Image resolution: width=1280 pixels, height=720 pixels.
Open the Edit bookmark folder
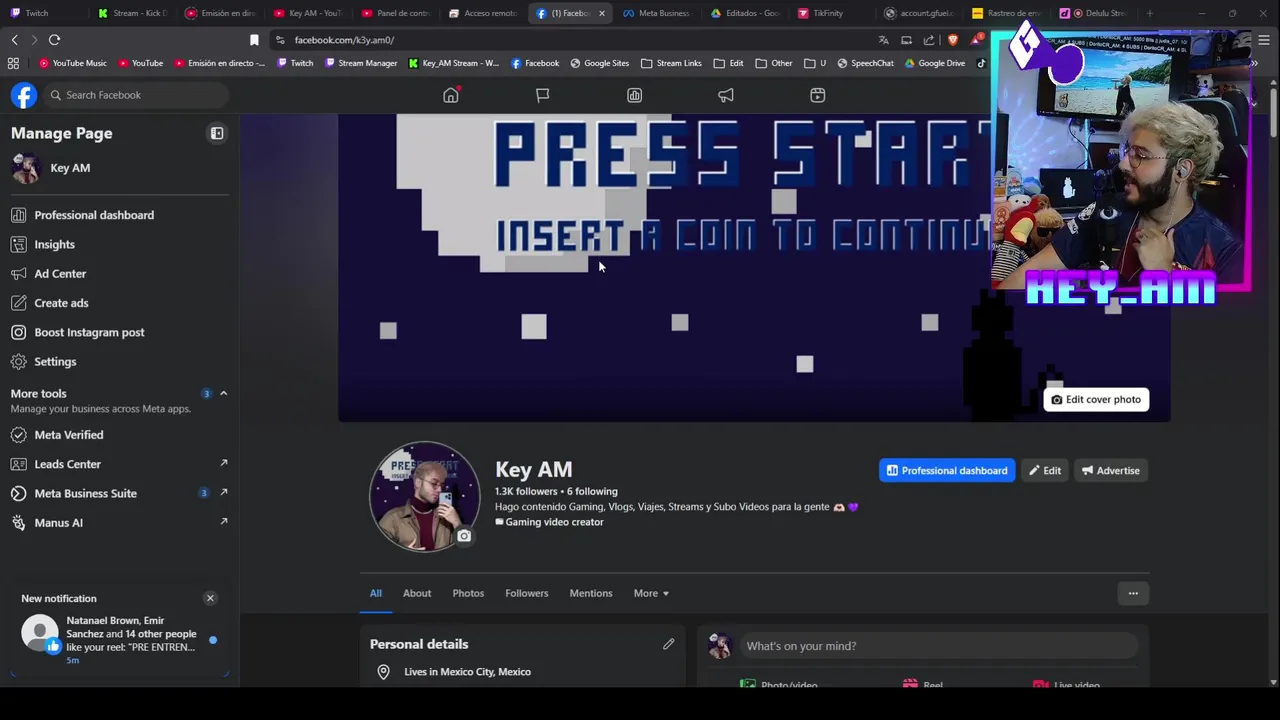pos(728,63)
